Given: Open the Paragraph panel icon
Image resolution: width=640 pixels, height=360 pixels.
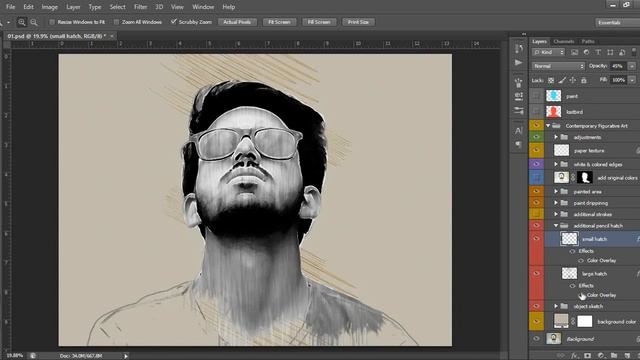Looking at the screenshot, I should click(519, 144).
